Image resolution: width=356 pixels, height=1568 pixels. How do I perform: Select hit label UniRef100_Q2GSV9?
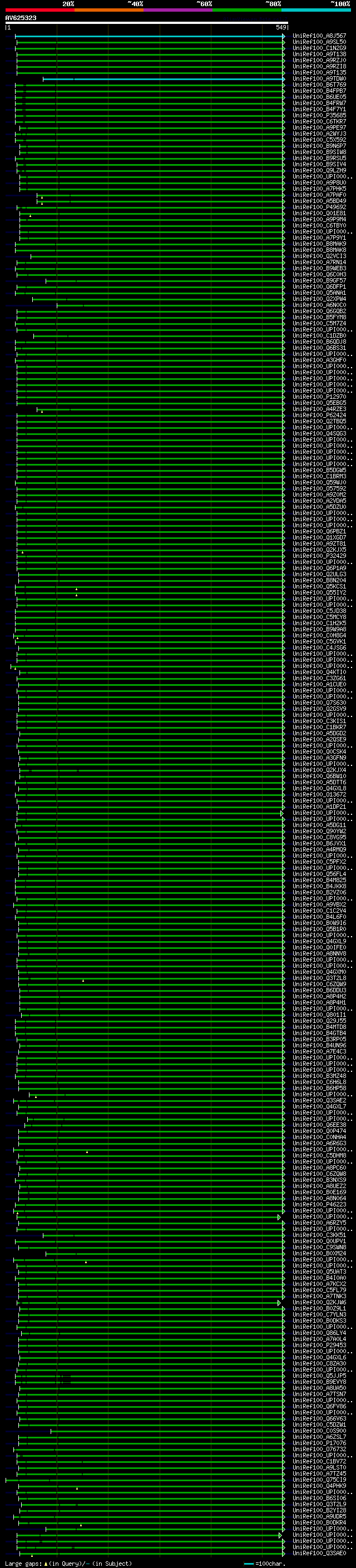click(319, 709)
